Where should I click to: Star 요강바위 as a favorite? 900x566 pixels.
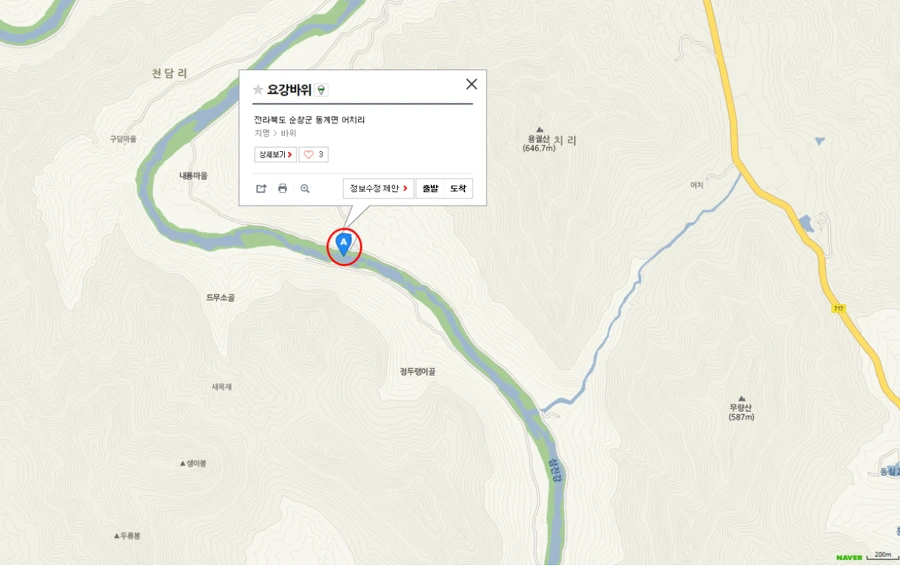(x=258, y=90)
